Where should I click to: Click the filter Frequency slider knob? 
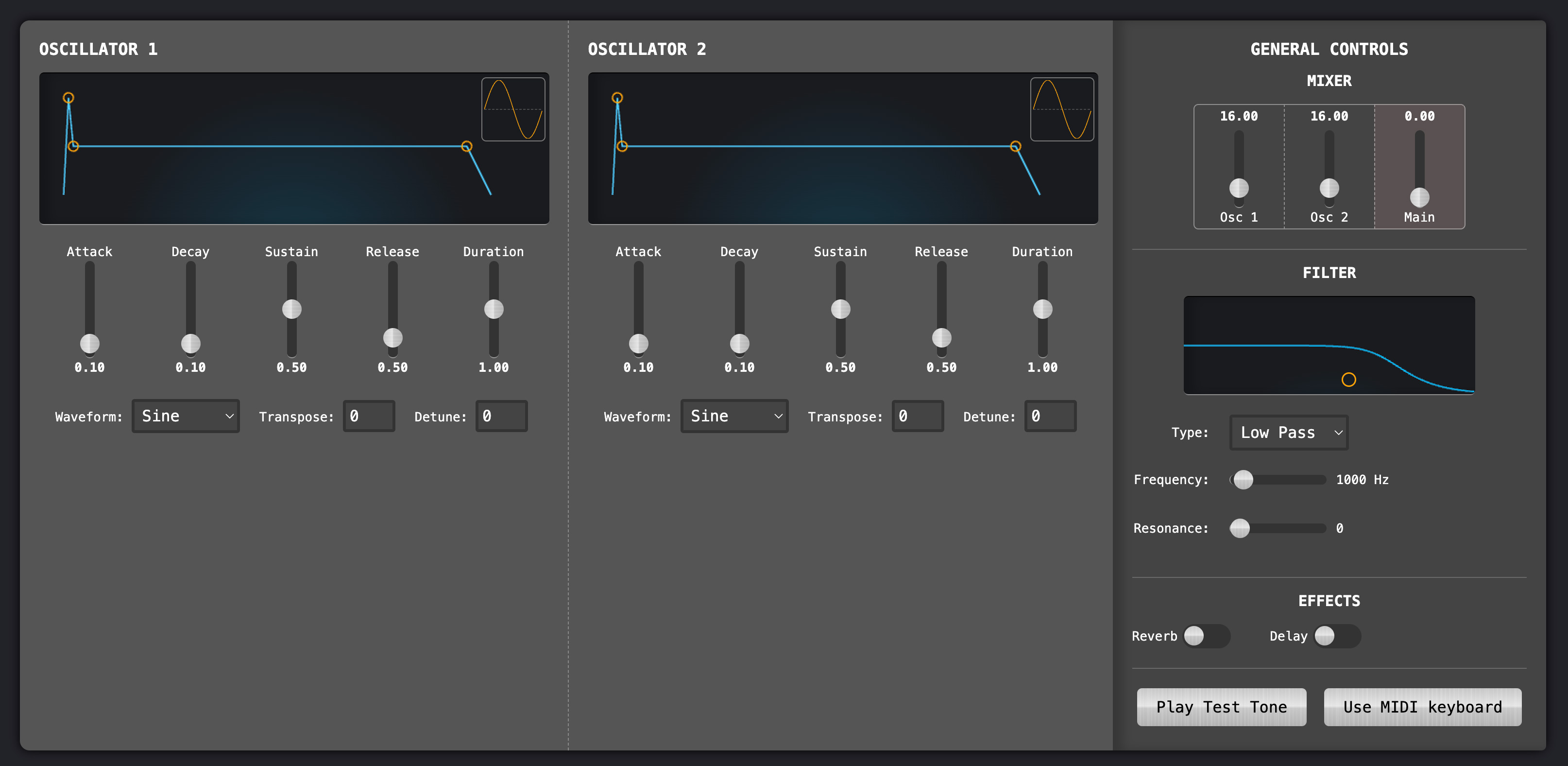click(1243, 480)
